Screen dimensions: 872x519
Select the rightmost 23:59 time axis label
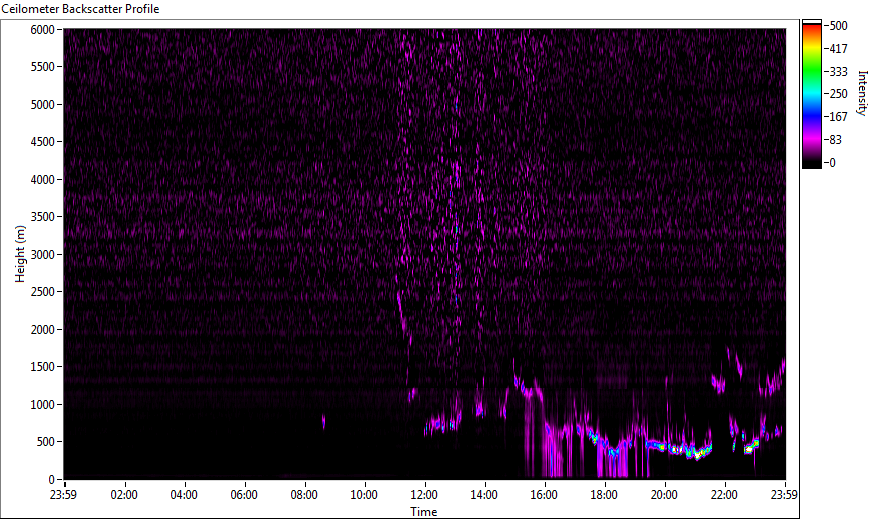pos(784,494)
